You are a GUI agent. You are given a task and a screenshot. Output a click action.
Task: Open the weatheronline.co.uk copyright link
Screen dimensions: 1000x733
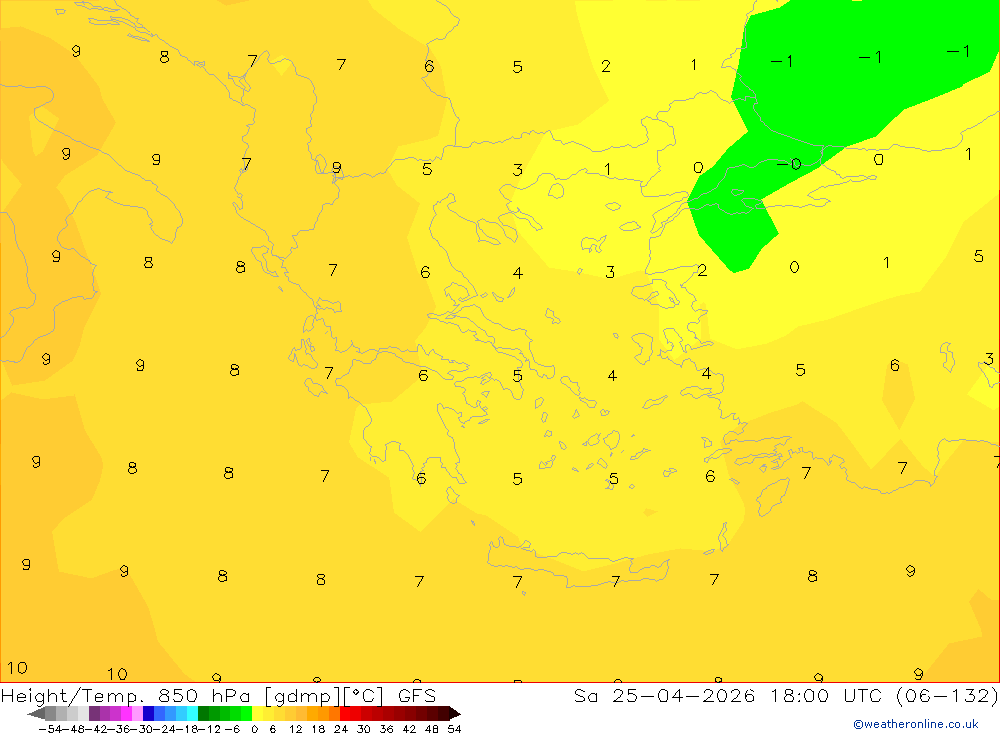click(x=915, y=724)
